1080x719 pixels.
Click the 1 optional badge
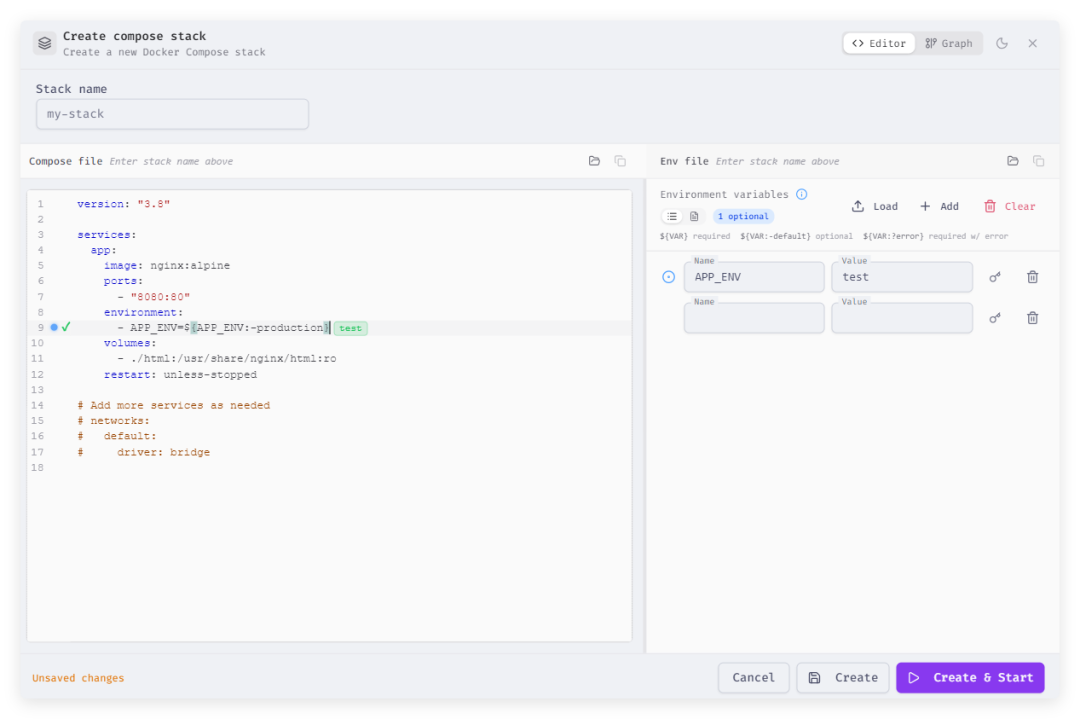743,216
